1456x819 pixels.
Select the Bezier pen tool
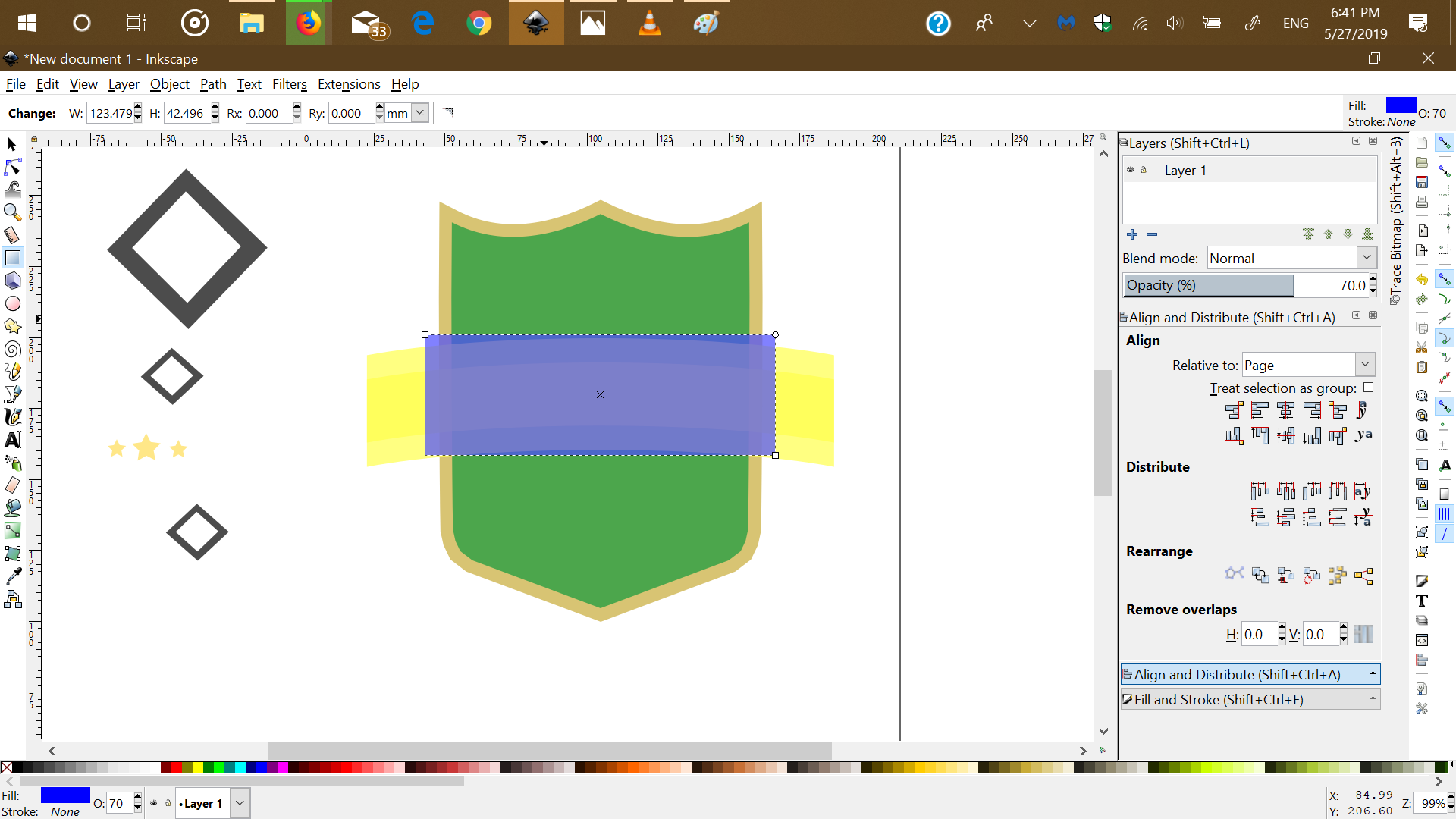click(x=13, y=394)
